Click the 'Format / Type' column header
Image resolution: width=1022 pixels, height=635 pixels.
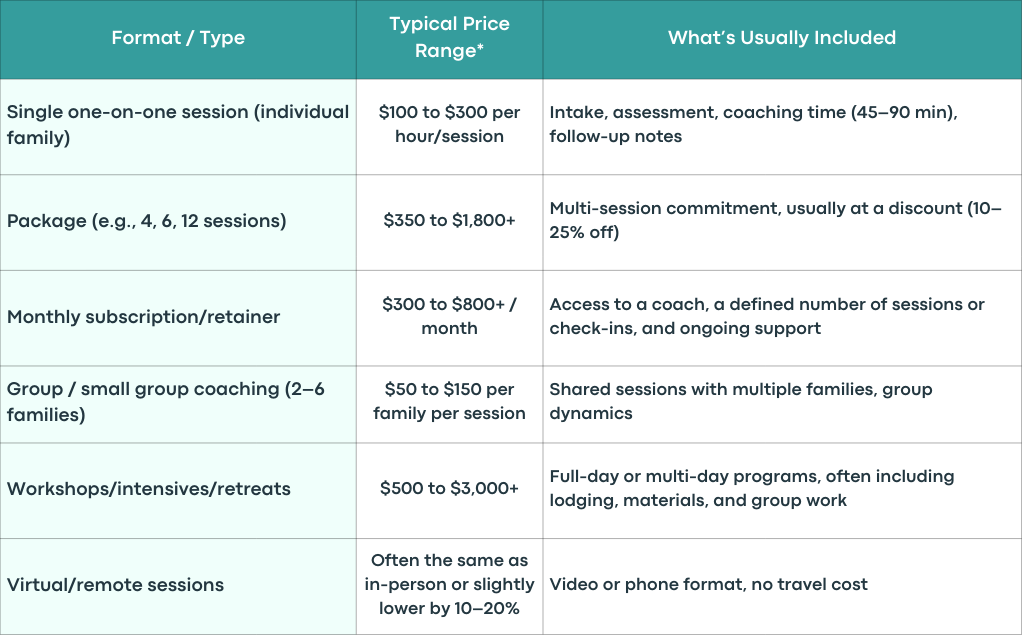coord(178,39)
